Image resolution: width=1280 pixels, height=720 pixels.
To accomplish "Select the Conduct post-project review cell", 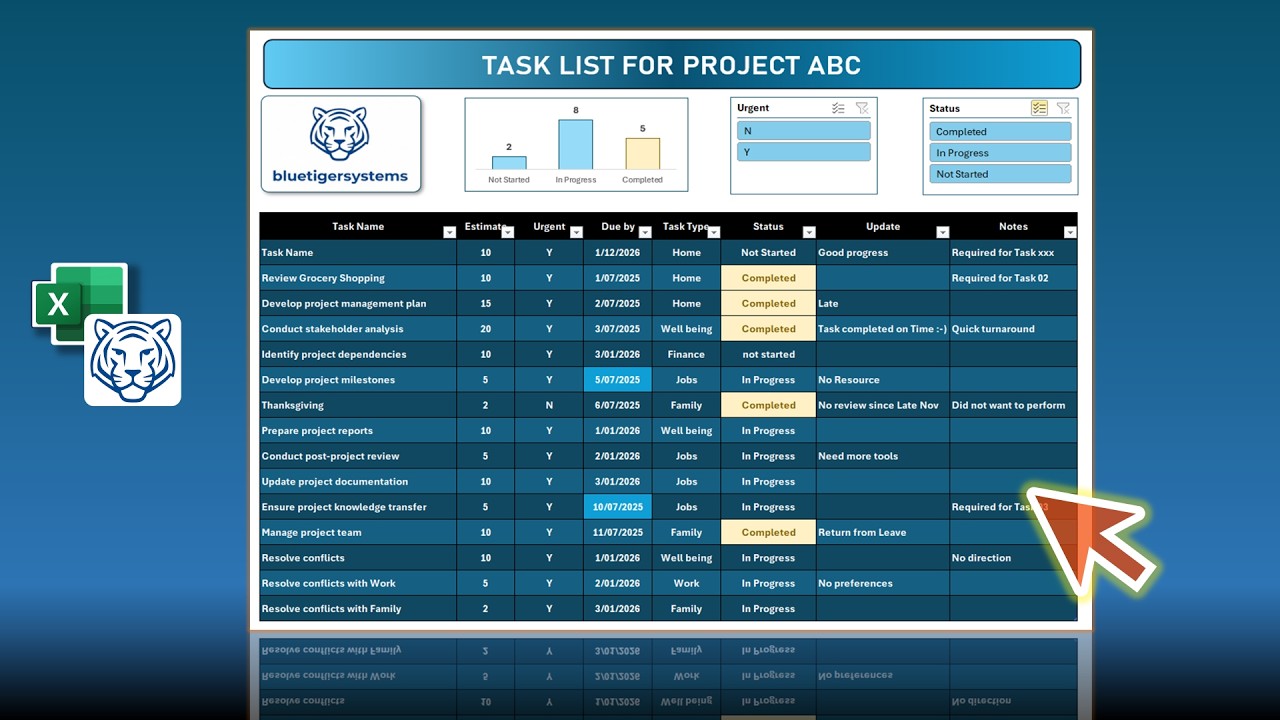I will coord(358,456).
